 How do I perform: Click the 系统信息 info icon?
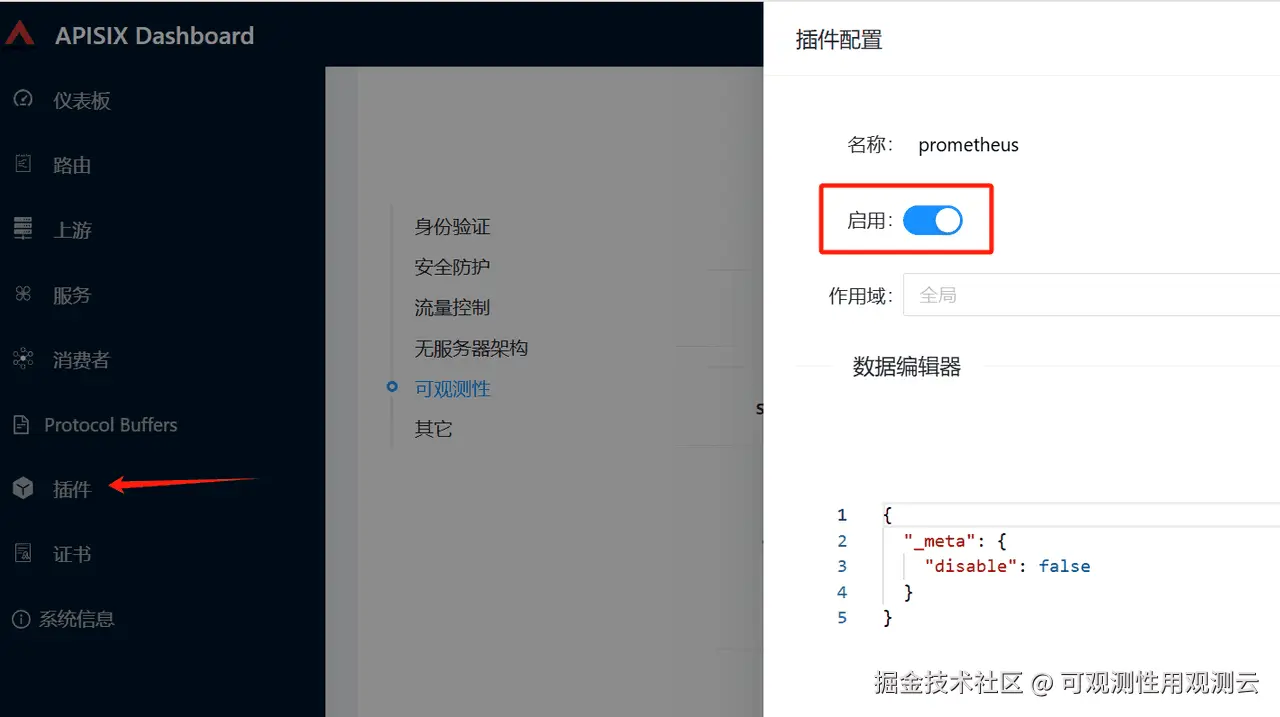[21, 619]
